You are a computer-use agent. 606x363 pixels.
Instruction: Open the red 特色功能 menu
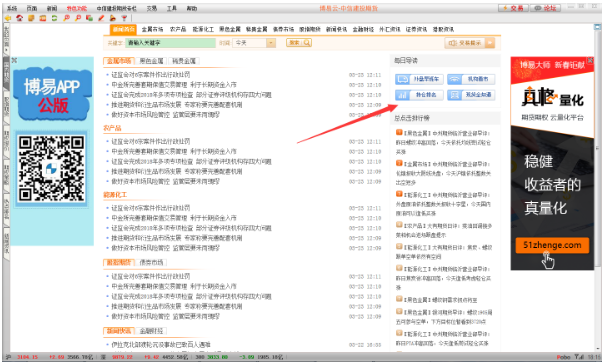77,8
